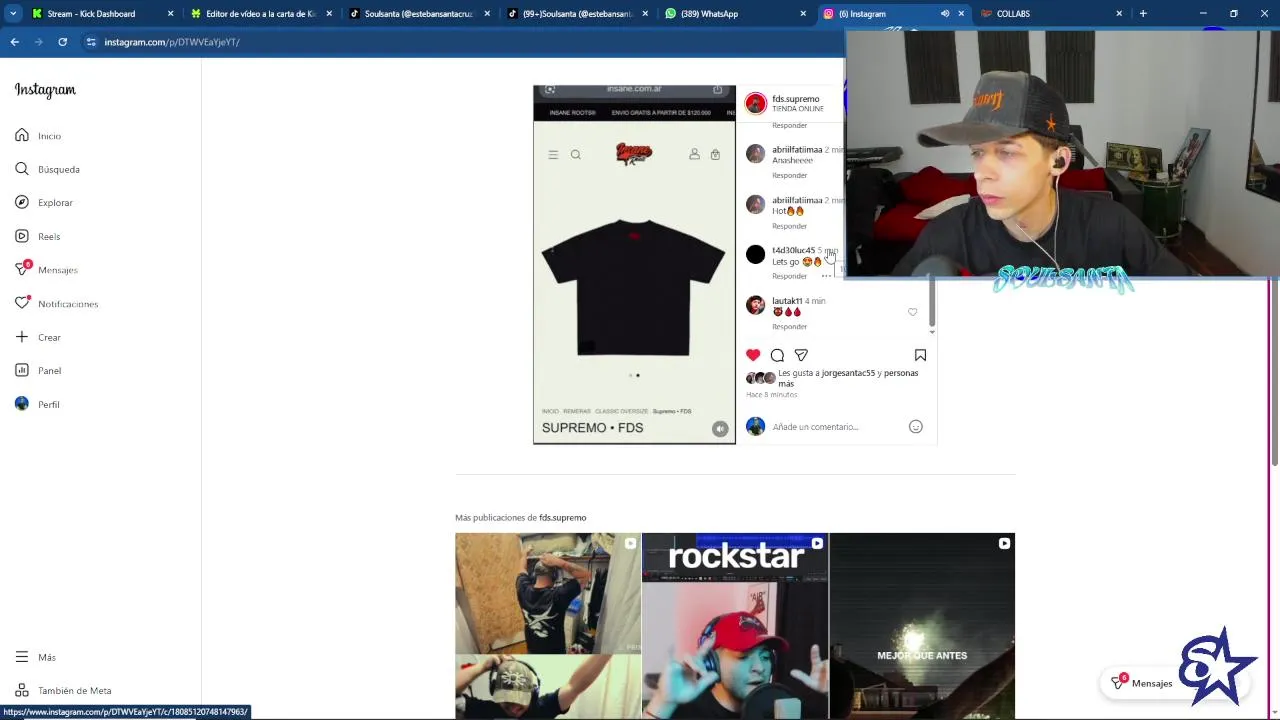Open jorgesantac55 from the likes line

848,373
